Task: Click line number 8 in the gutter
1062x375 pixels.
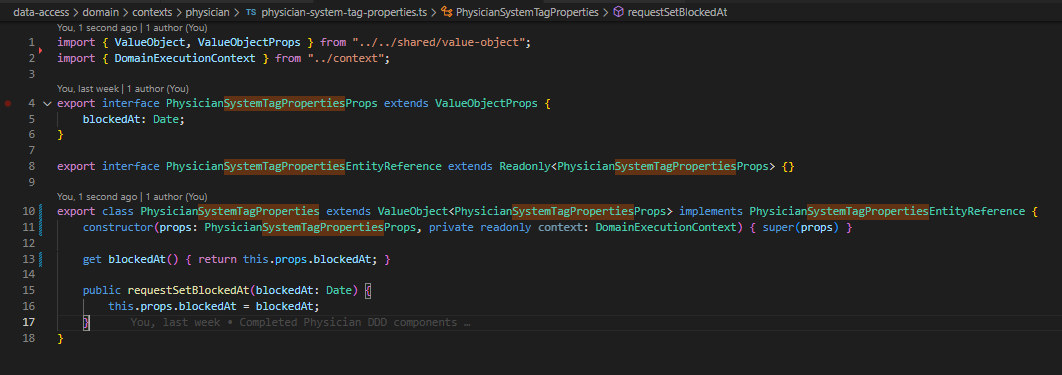Action: tap(31, 166)
